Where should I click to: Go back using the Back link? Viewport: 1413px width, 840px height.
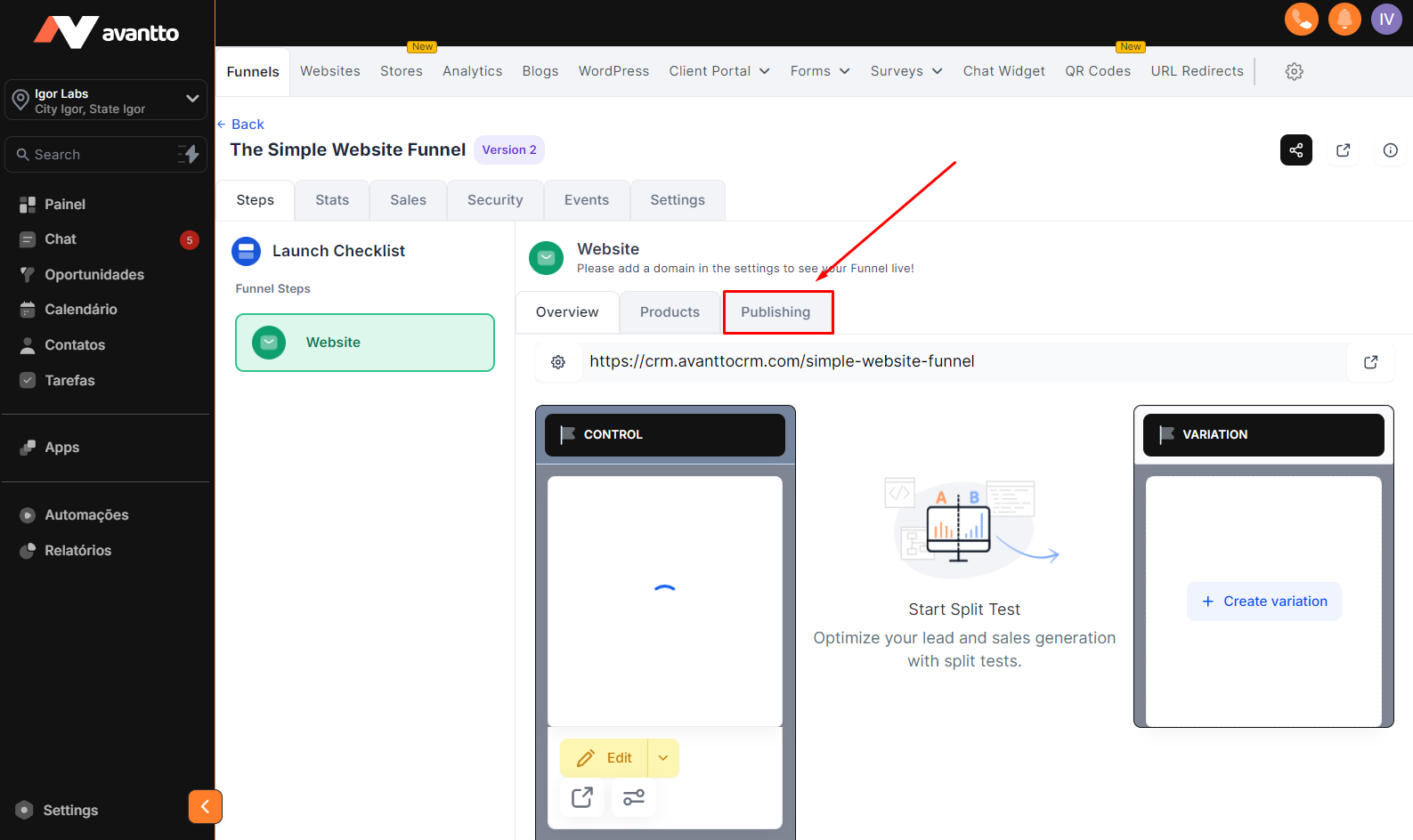coord(241,125)
